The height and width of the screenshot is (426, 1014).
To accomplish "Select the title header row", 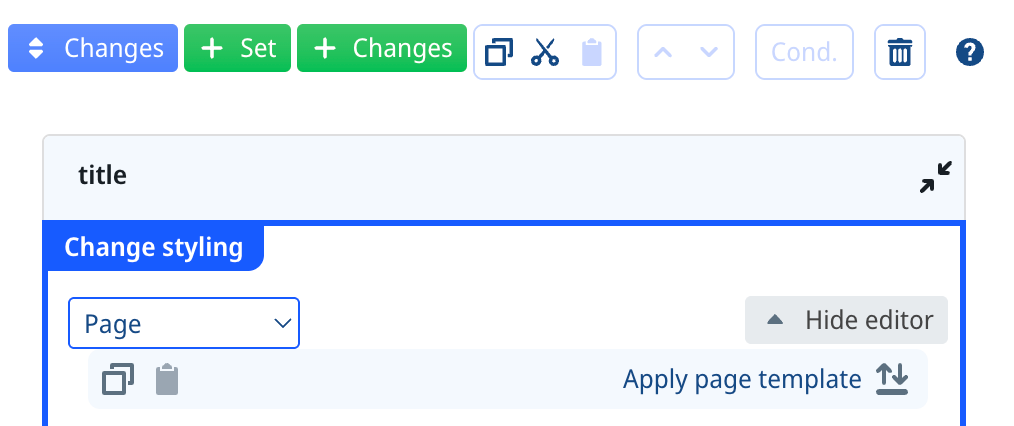I will (x=504, y=177).
